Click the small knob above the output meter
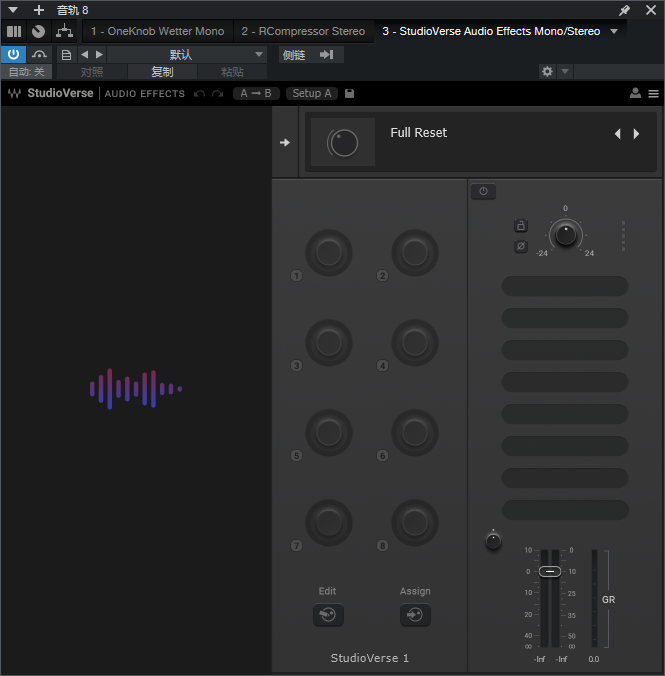Viewport: 665px width, 676px height. (x=493, y=541)
